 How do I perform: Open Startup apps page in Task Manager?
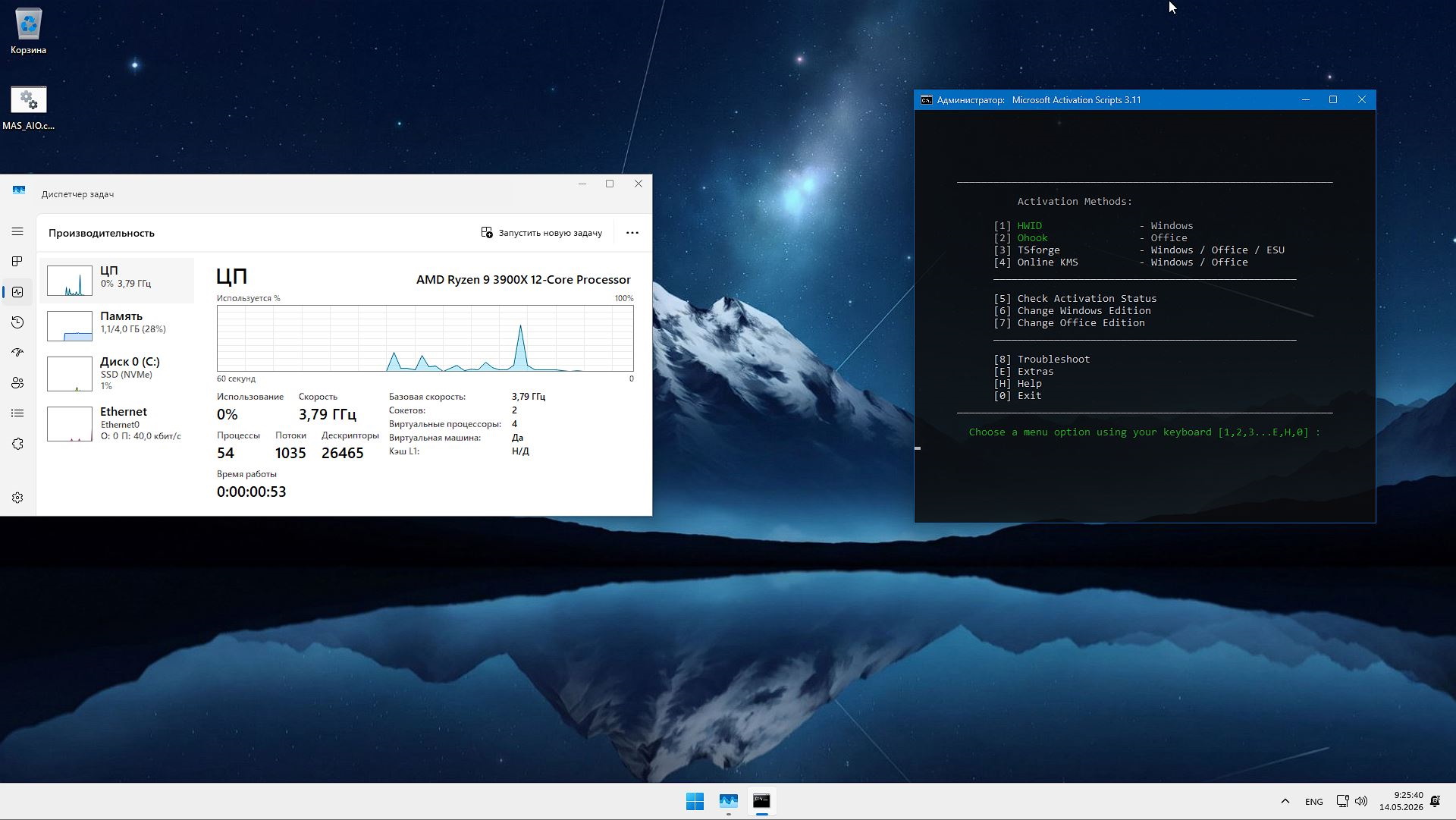17,353
